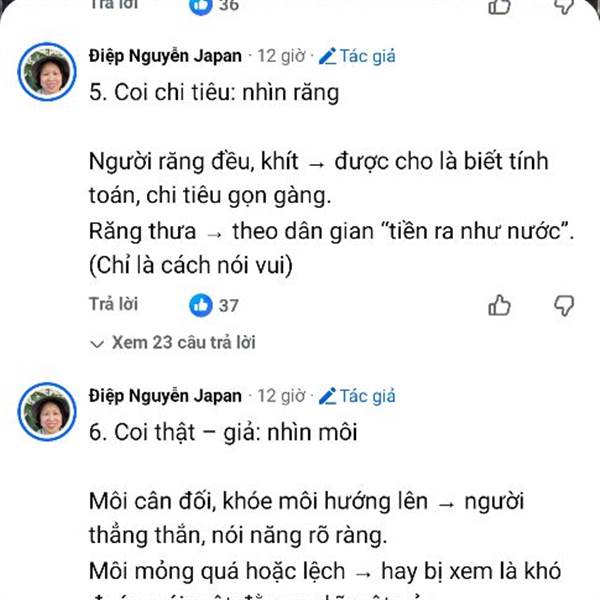Click the blue like reaction icon beside 37
The width and height of the screenshot is (600, 600).
[202, 305]
